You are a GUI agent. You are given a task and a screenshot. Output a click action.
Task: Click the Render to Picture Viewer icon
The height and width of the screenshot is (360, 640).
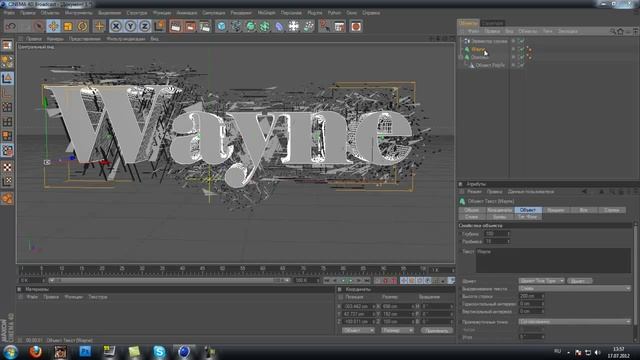(x=190, y=26)
